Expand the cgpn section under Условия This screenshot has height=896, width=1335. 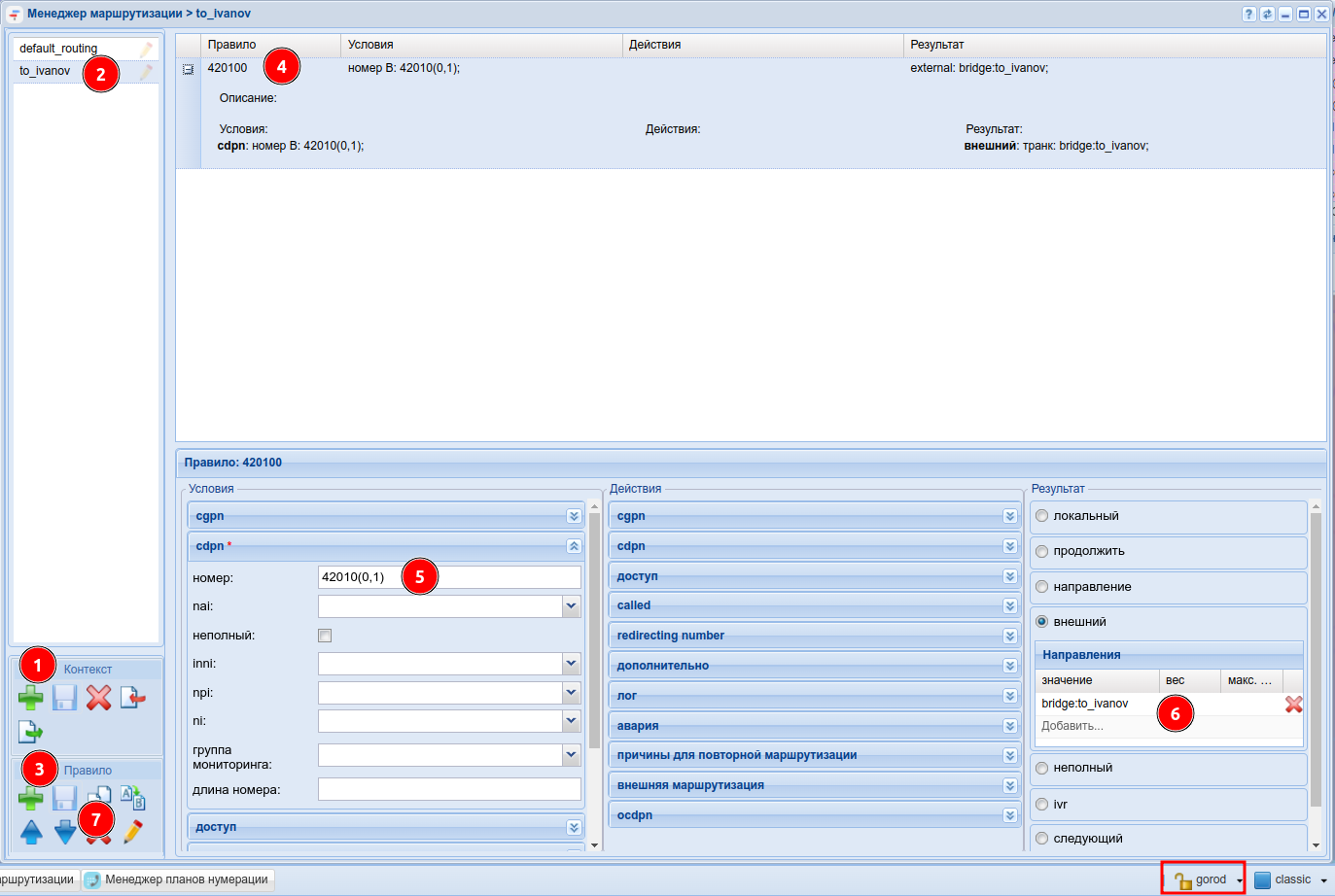(x=574, y=516)
